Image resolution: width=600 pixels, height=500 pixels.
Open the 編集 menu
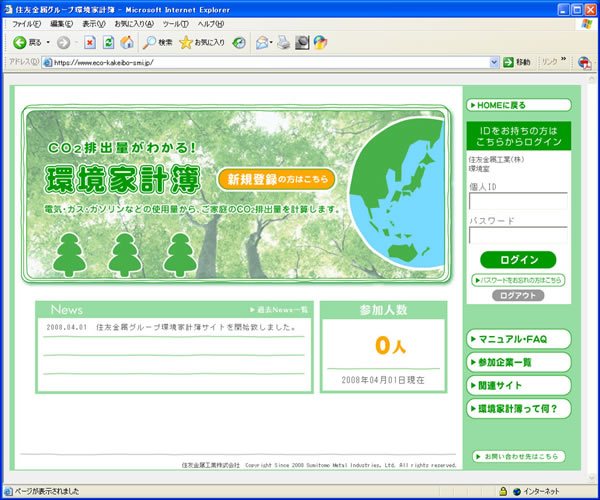click(61, 24)
